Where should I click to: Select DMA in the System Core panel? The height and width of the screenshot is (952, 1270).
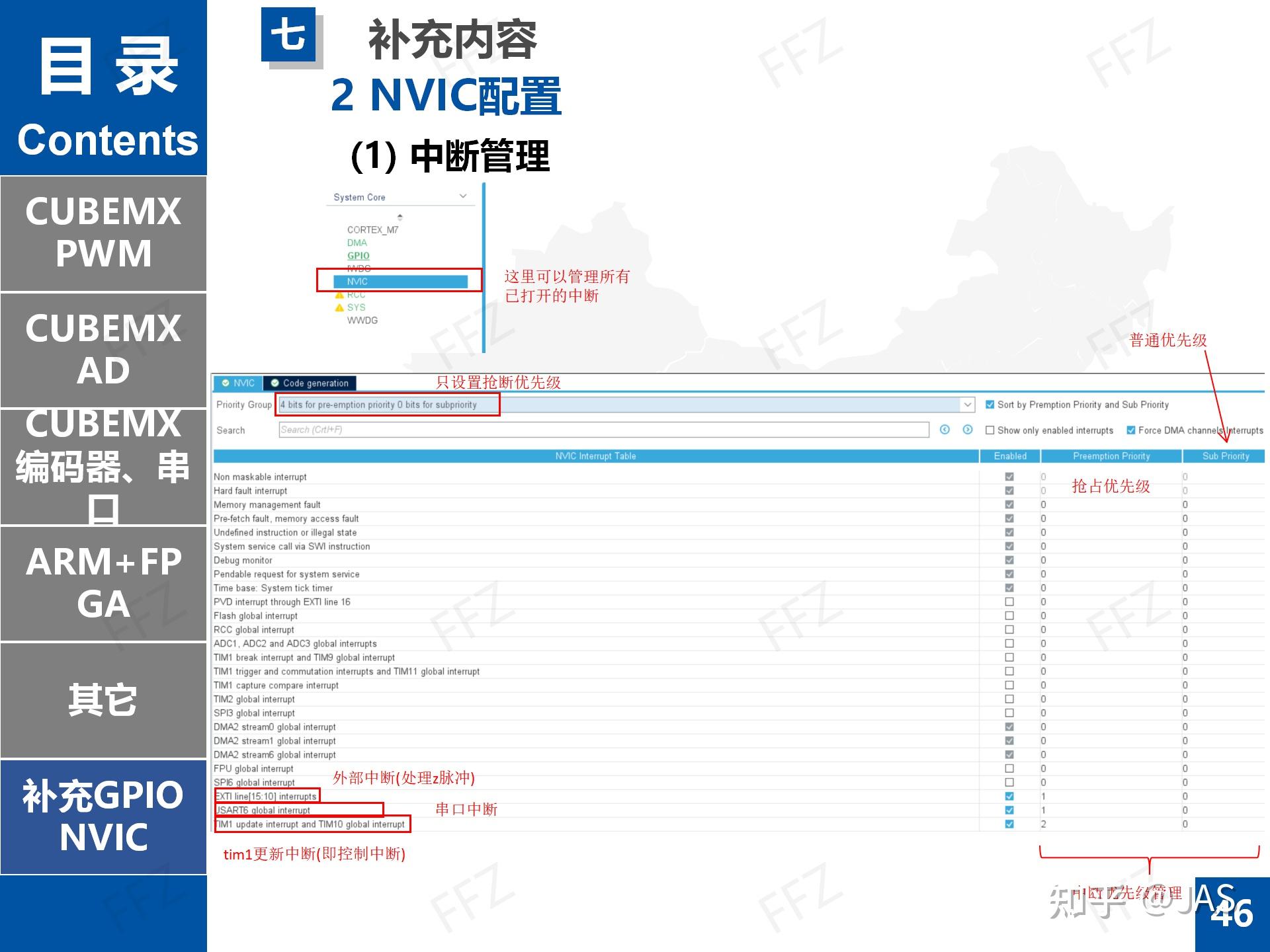point(358,243)
